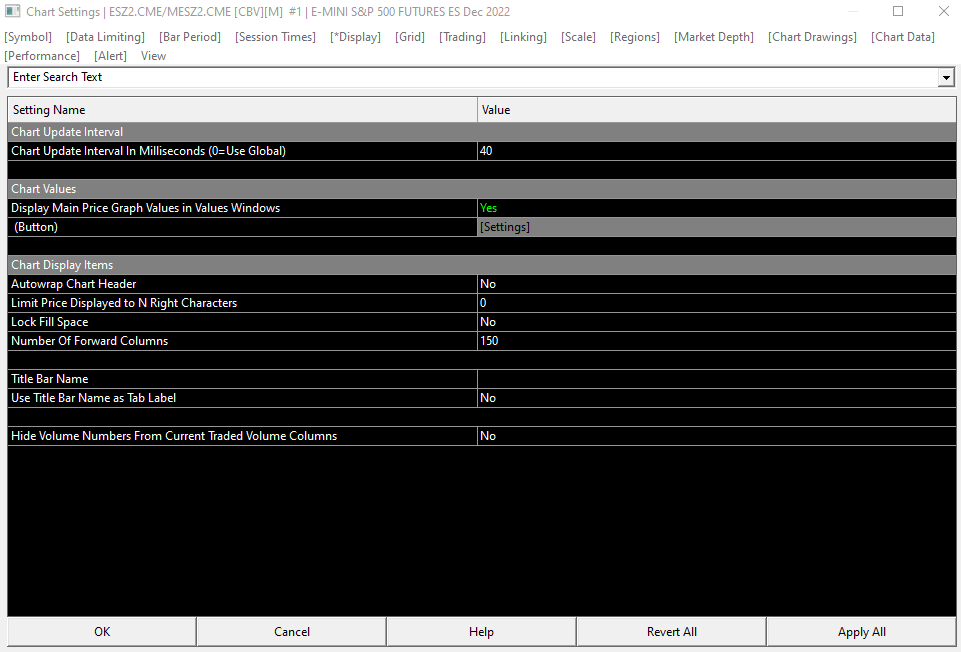
Task: Toggle the Lock Fill Space No value
Action: [716, 322]
